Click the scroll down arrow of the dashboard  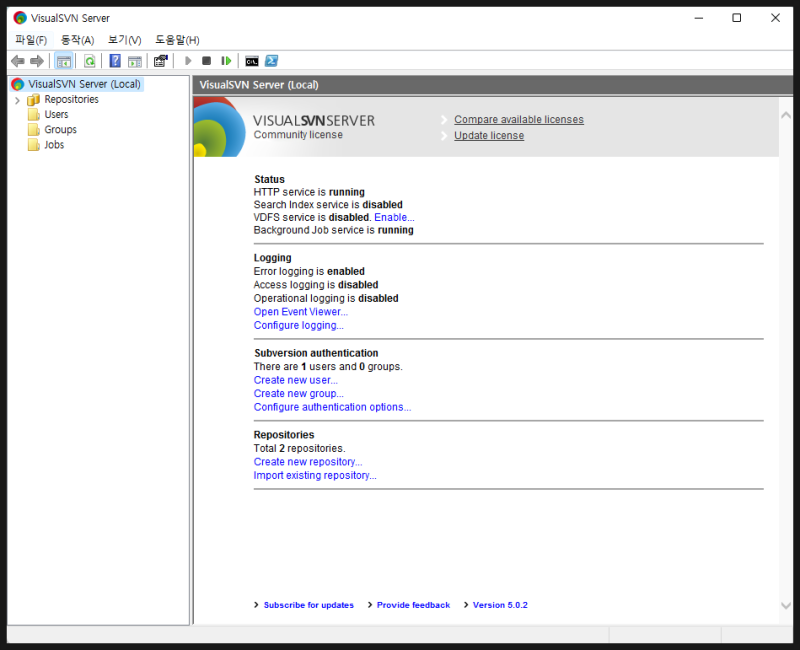point(785,606)
